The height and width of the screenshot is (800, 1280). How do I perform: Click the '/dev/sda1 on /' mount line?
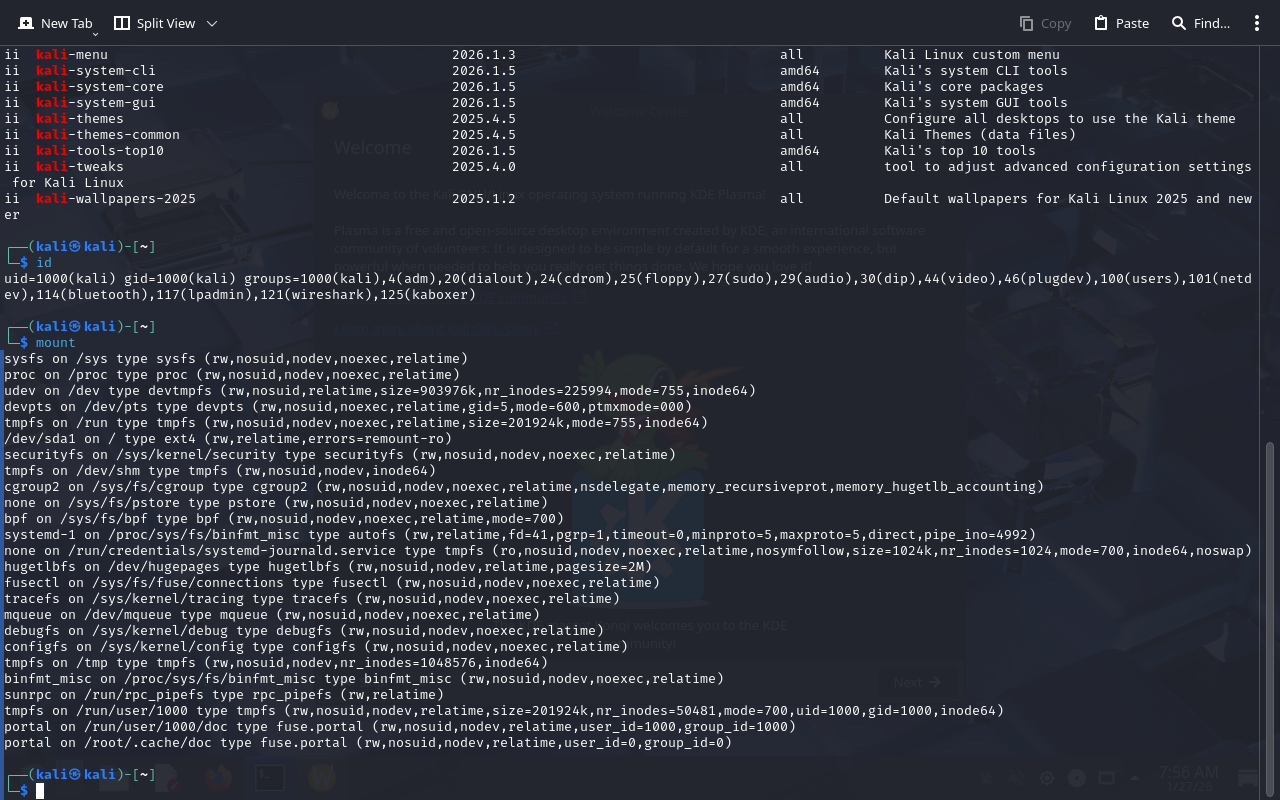(x=228, y=439)
